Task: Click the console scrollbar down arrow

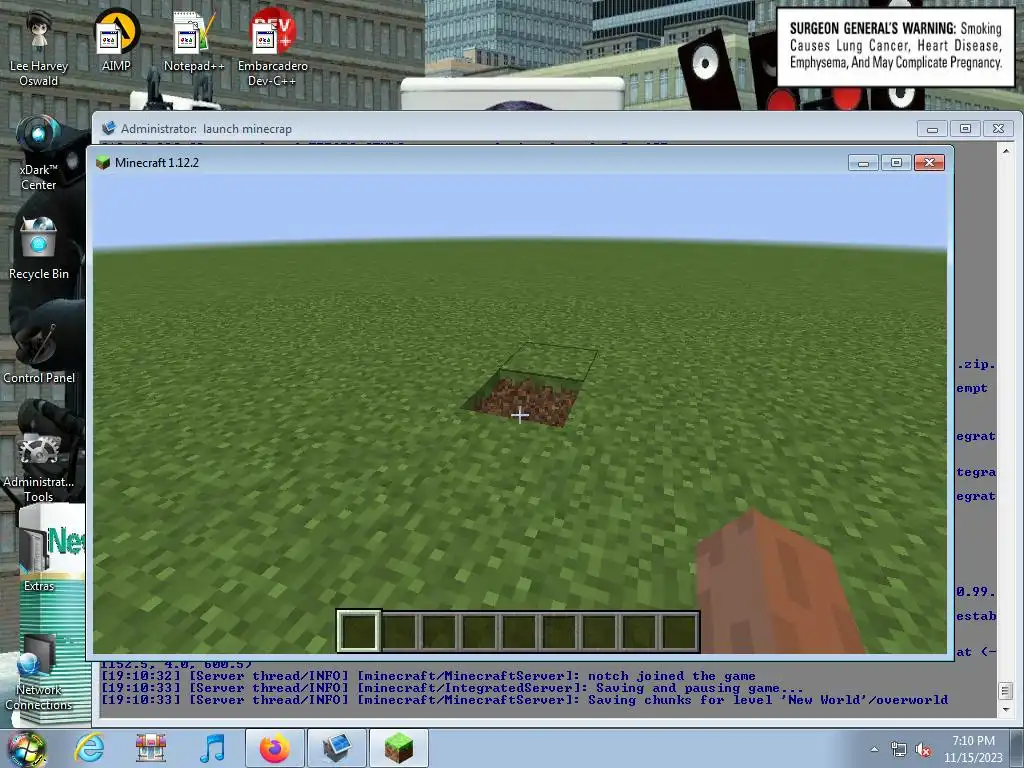Action: 1006,709
